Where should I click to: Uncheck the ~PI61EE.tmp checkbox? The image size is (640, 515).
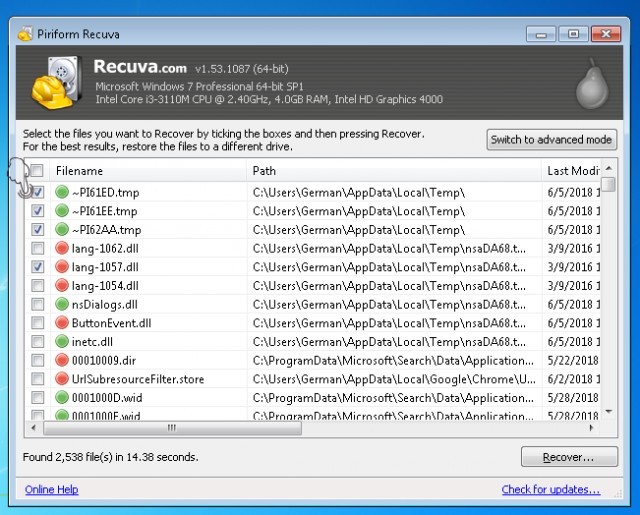click(x=38, y=211)
